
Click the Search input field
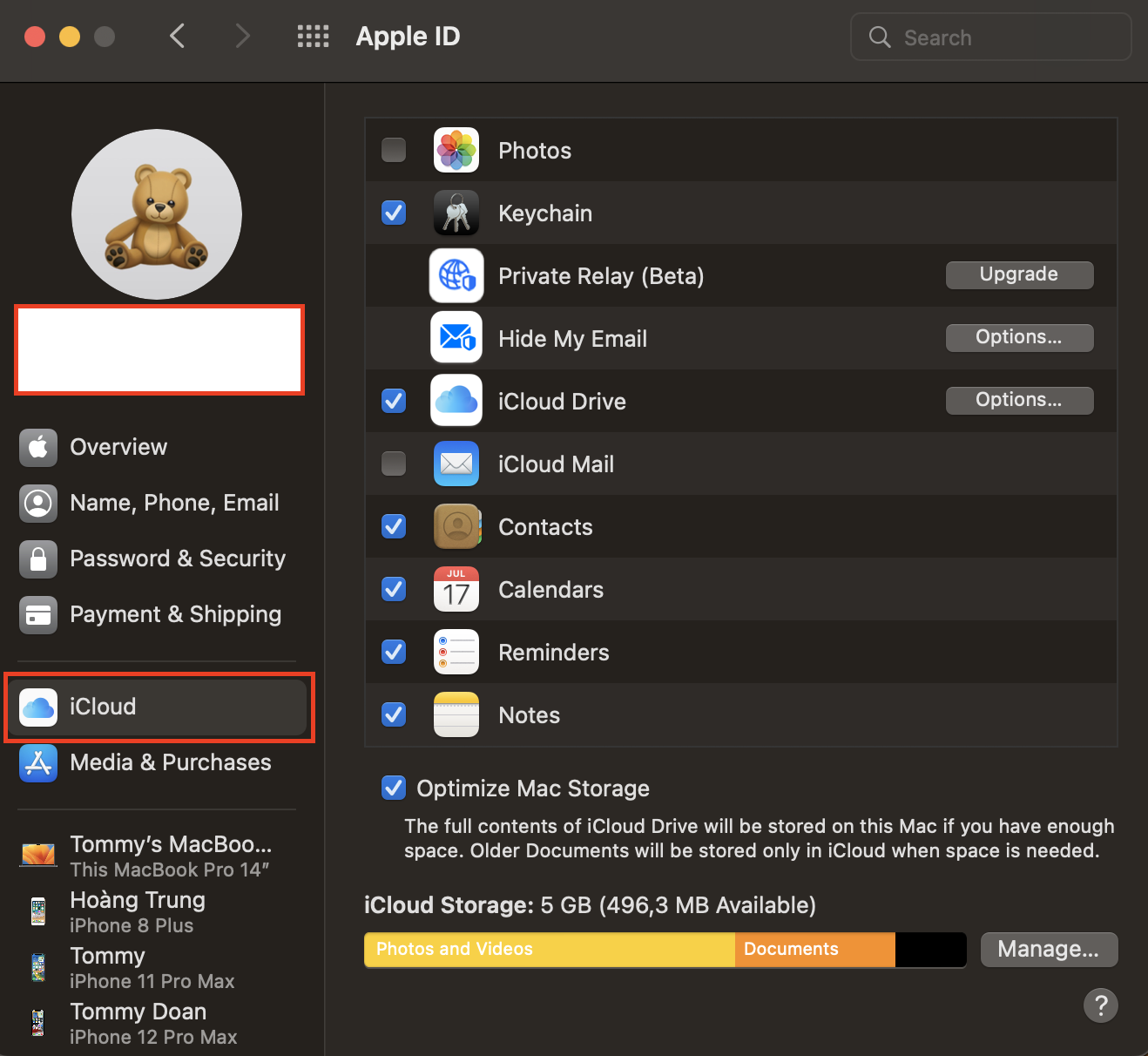point(991,37)
